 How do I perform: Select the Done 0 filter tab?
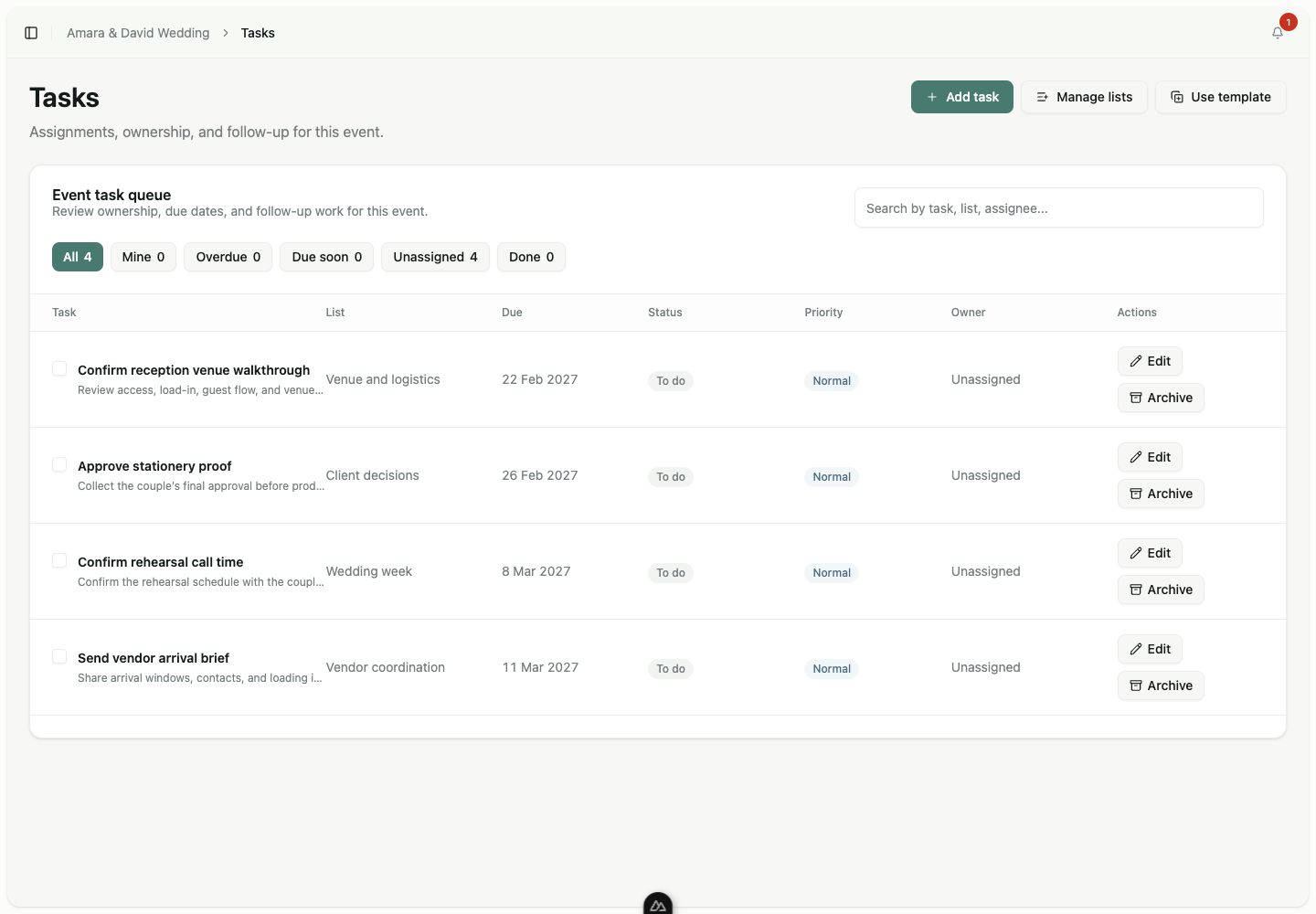click(x=531, y=257)
